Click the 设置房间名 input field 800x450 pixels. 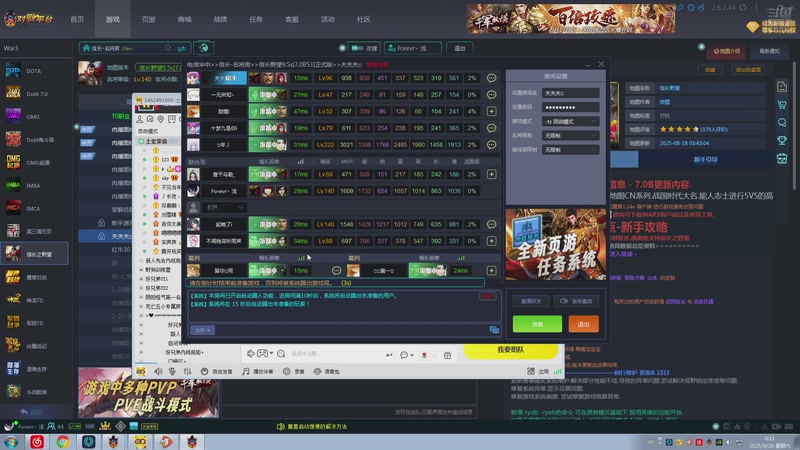(570, 93)
